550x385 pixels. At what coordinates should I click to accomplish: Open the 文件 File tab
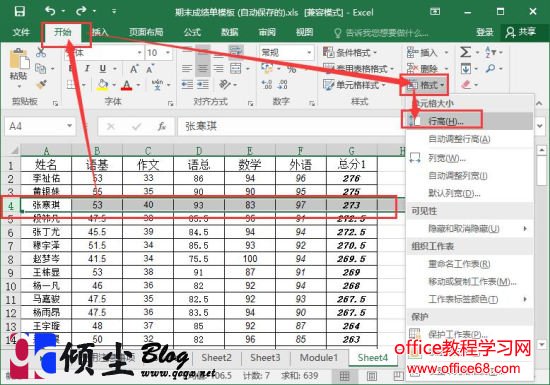tap(21, 33)
